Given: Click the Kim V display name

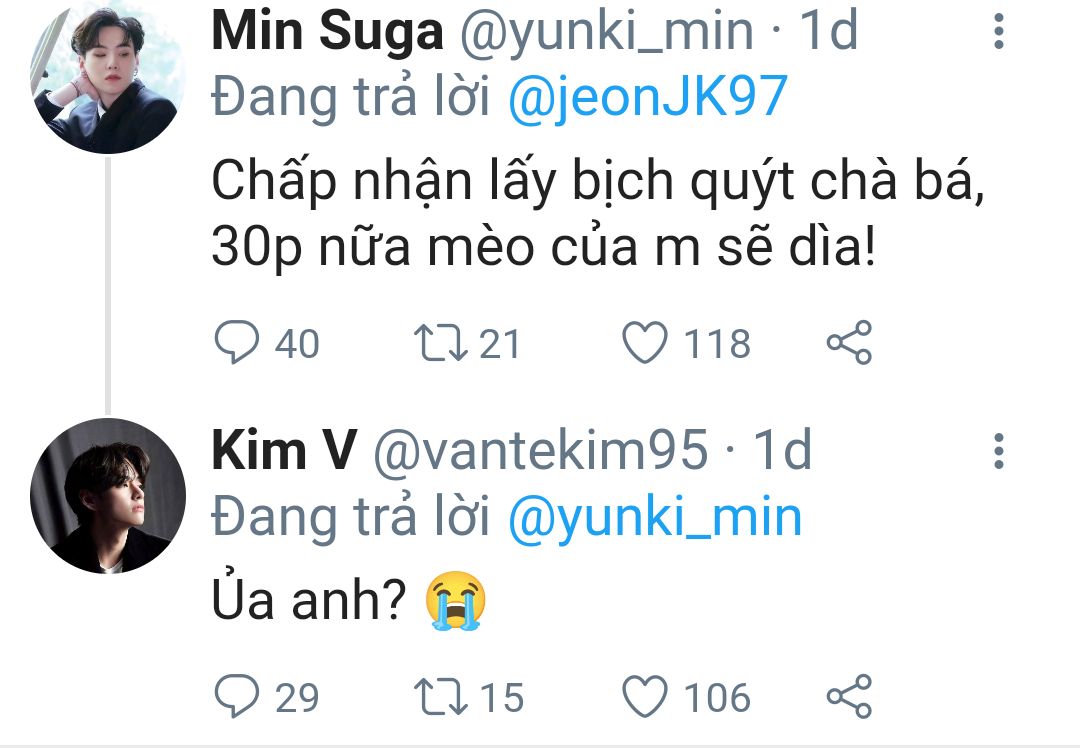Looking at the screenshot, I should (x=283, y=452).
